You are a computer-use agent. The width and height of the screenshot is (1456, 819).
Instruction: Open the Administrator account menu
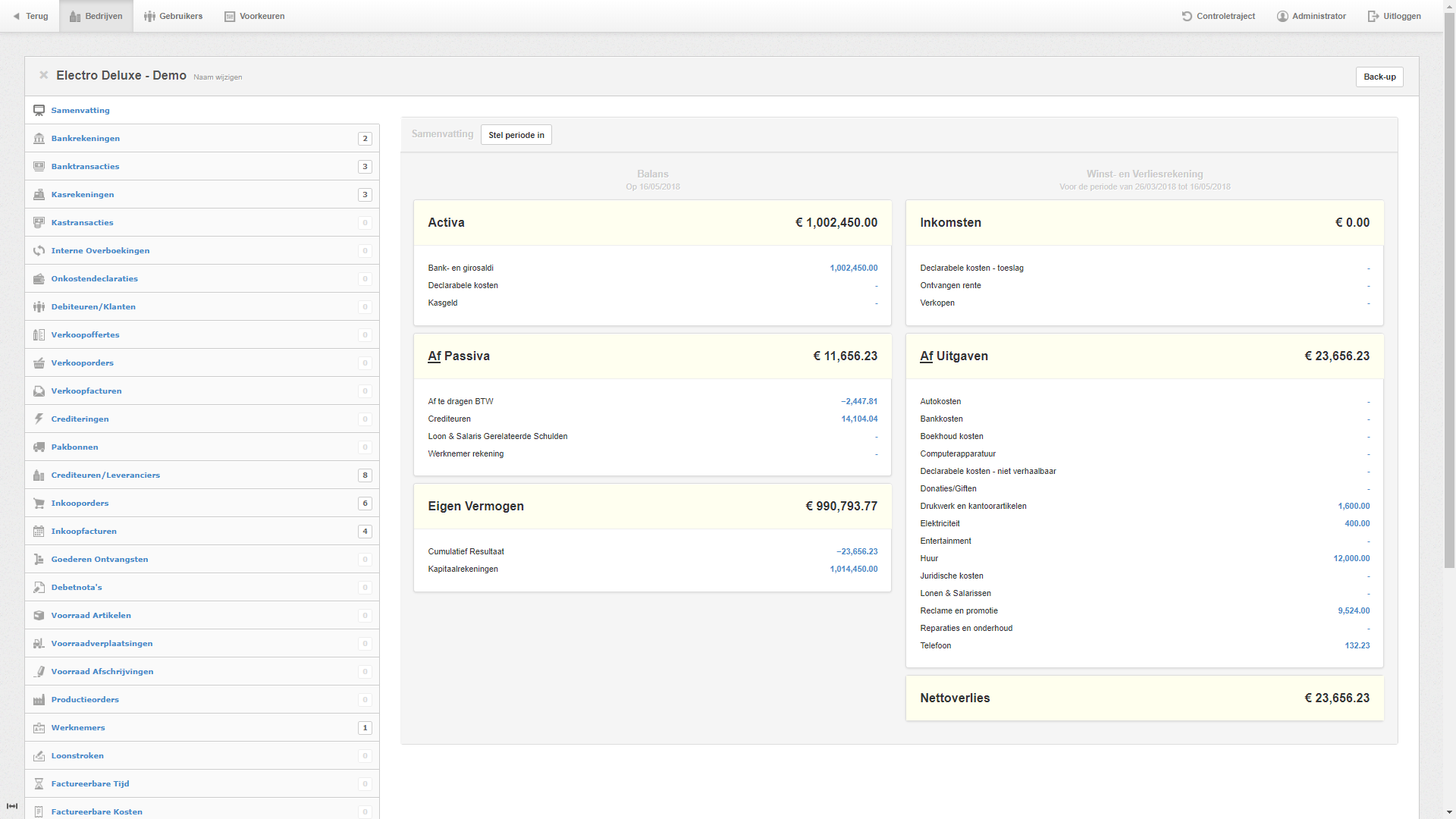point(1312,16)
